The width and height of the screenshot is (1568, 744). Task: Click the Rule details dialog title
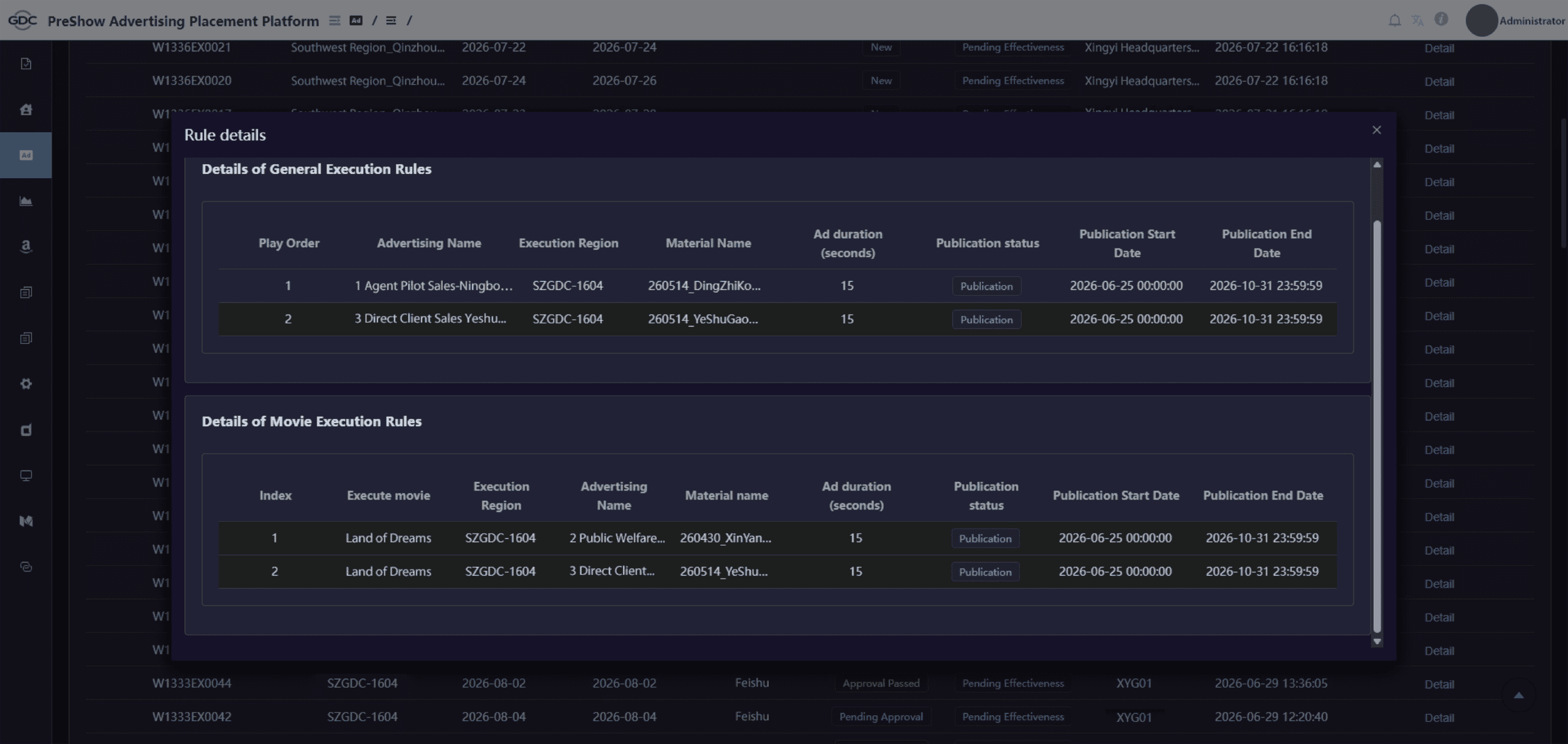point(225,135)
